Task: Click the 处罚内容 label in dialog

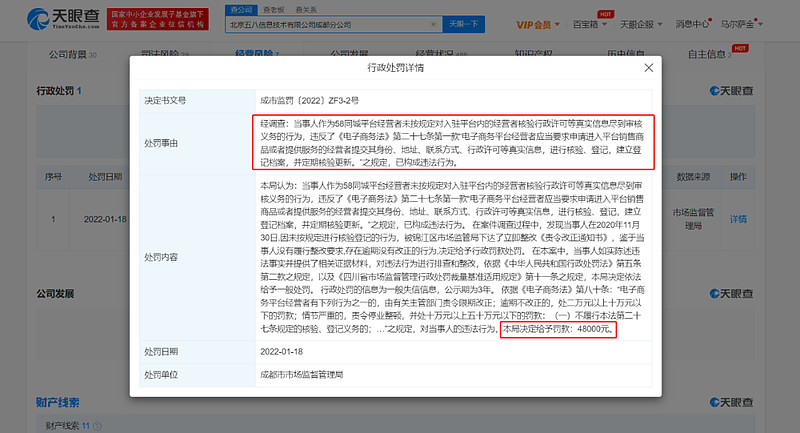Action: (x=161, y=258)
